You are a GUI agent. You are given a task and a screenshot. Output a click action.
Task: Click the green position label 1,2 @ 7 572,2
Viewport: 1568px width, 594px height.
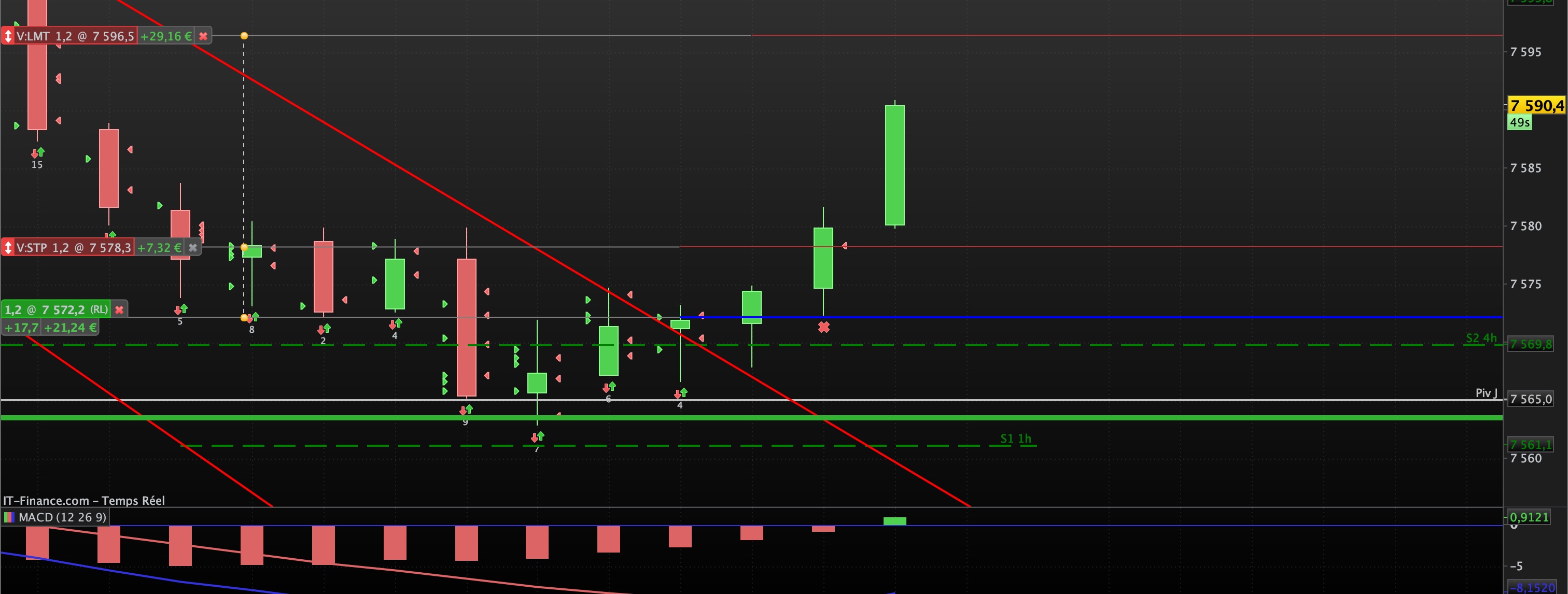coord(55,310)
